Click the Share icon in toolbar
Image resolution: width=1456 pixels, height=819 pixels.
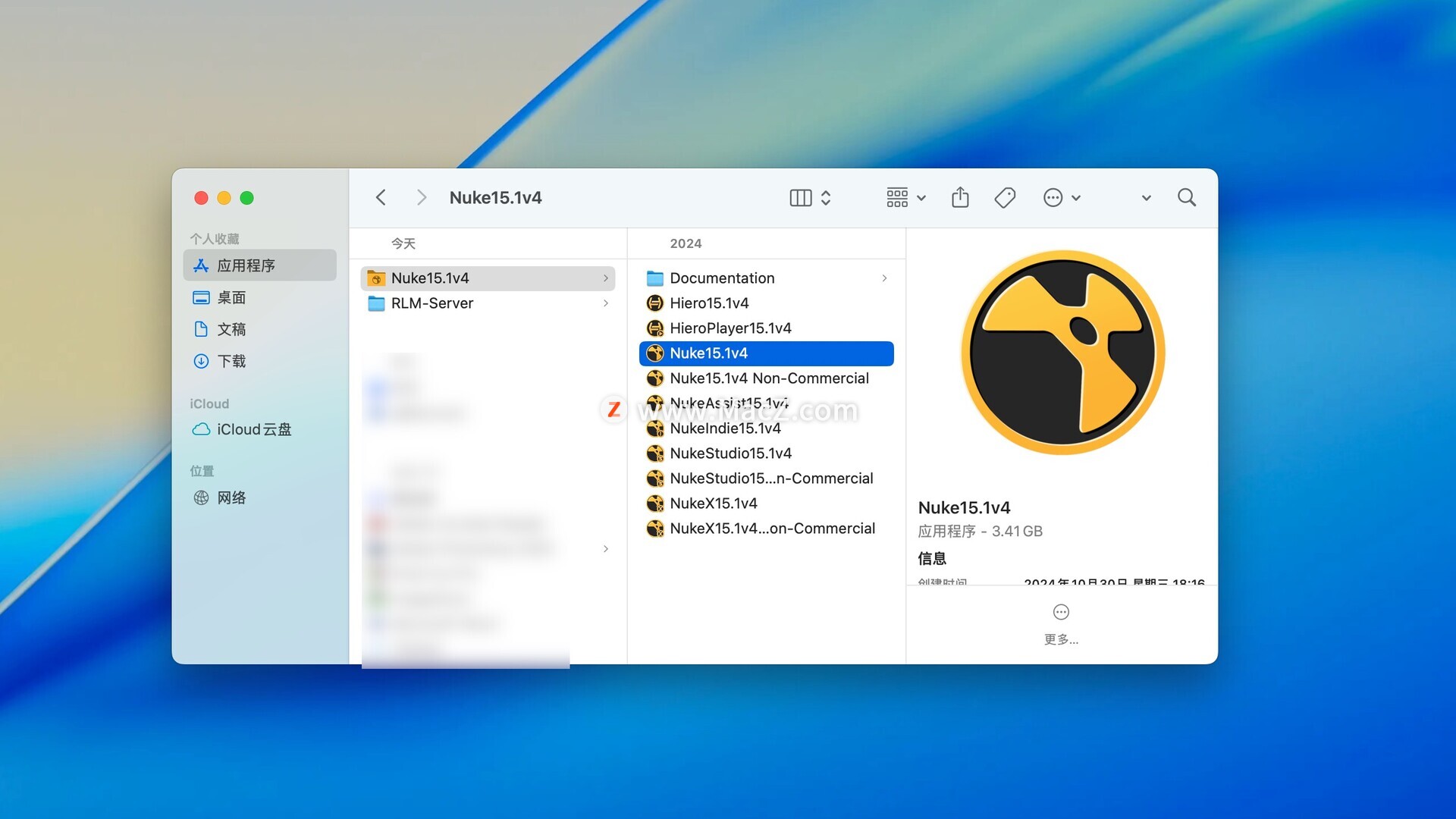[960, 197]
